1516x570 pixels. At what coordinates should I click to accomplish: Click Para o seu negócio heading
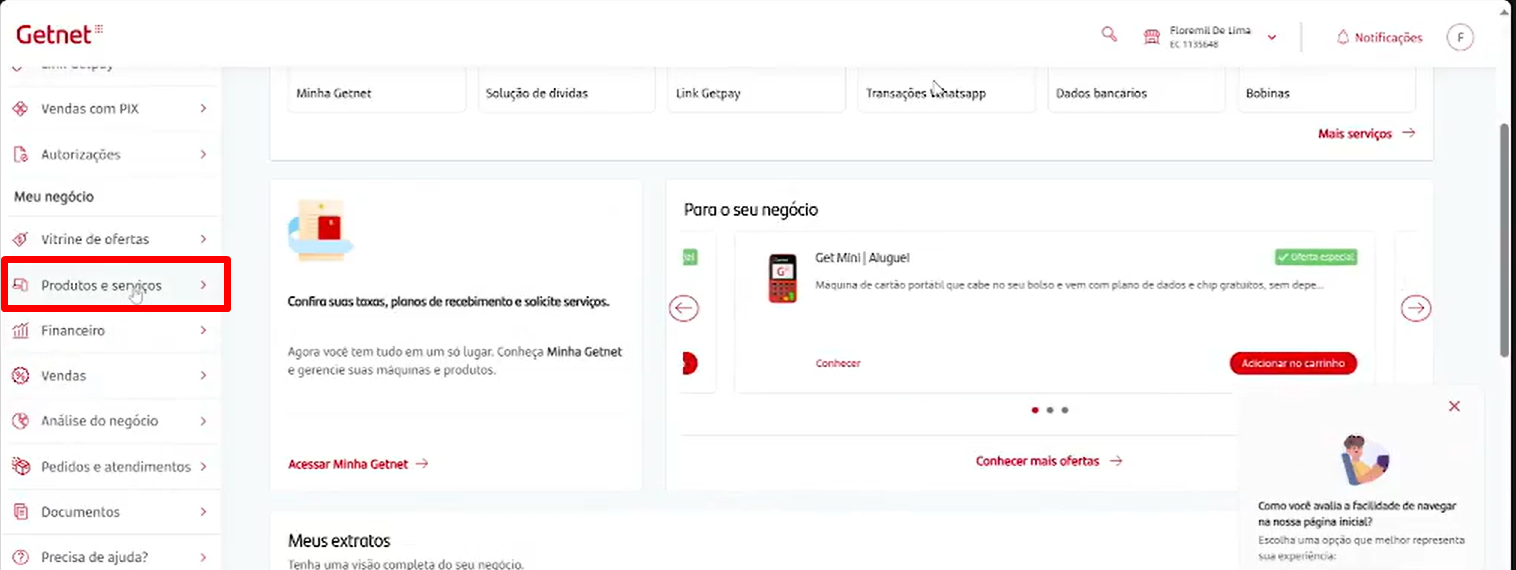[751, 210]
